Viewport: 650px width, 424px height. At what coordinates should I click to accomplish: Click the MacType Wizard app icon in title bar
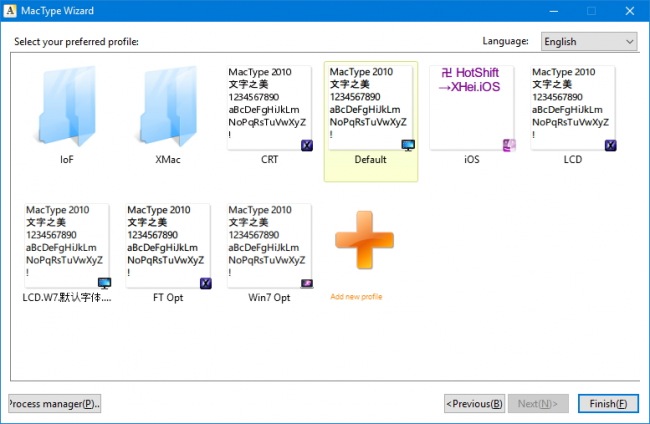pos(10,11)
